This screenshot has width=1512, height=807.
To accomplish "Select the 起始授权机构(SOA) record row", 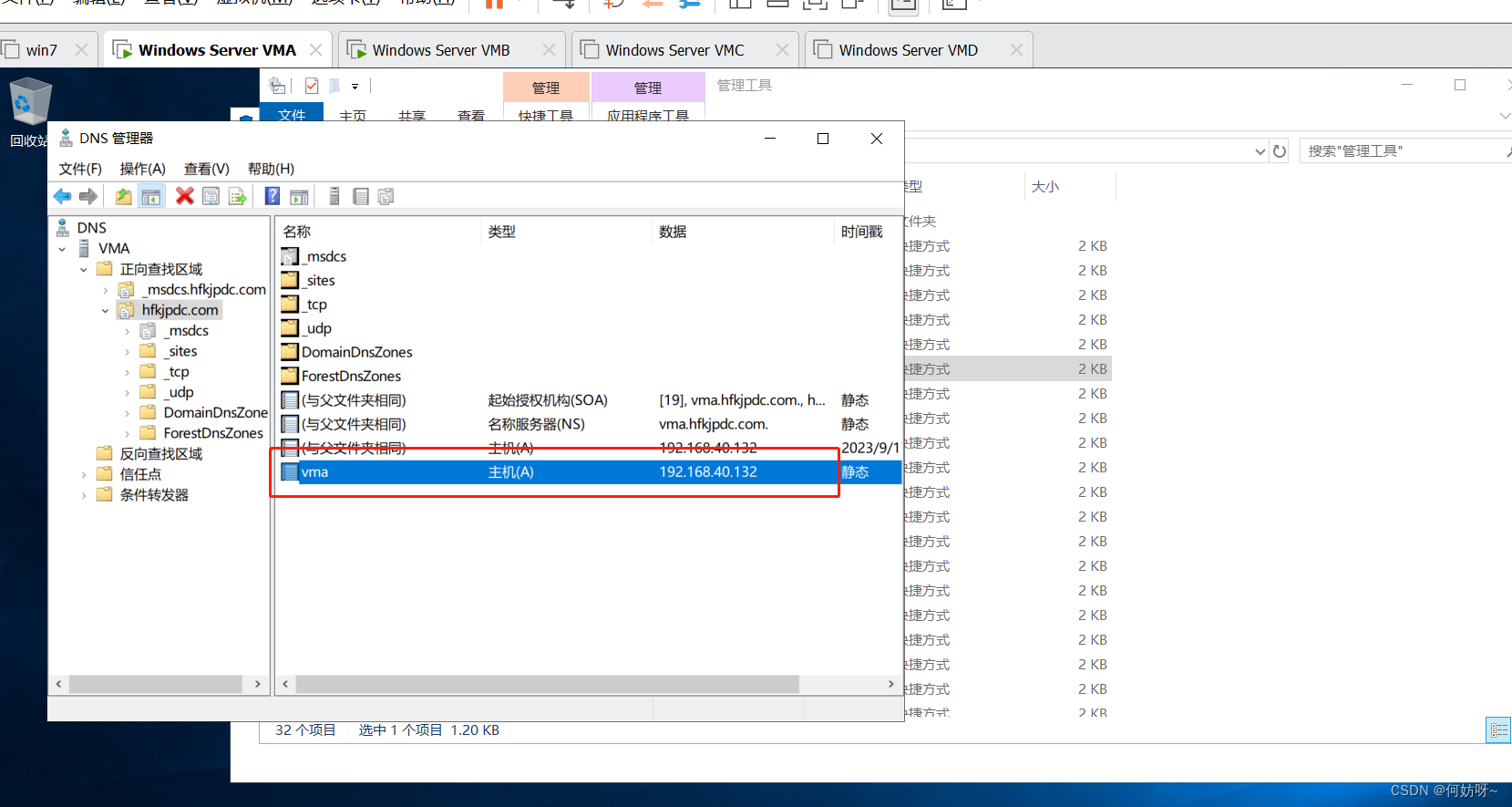I will [590, 400].
